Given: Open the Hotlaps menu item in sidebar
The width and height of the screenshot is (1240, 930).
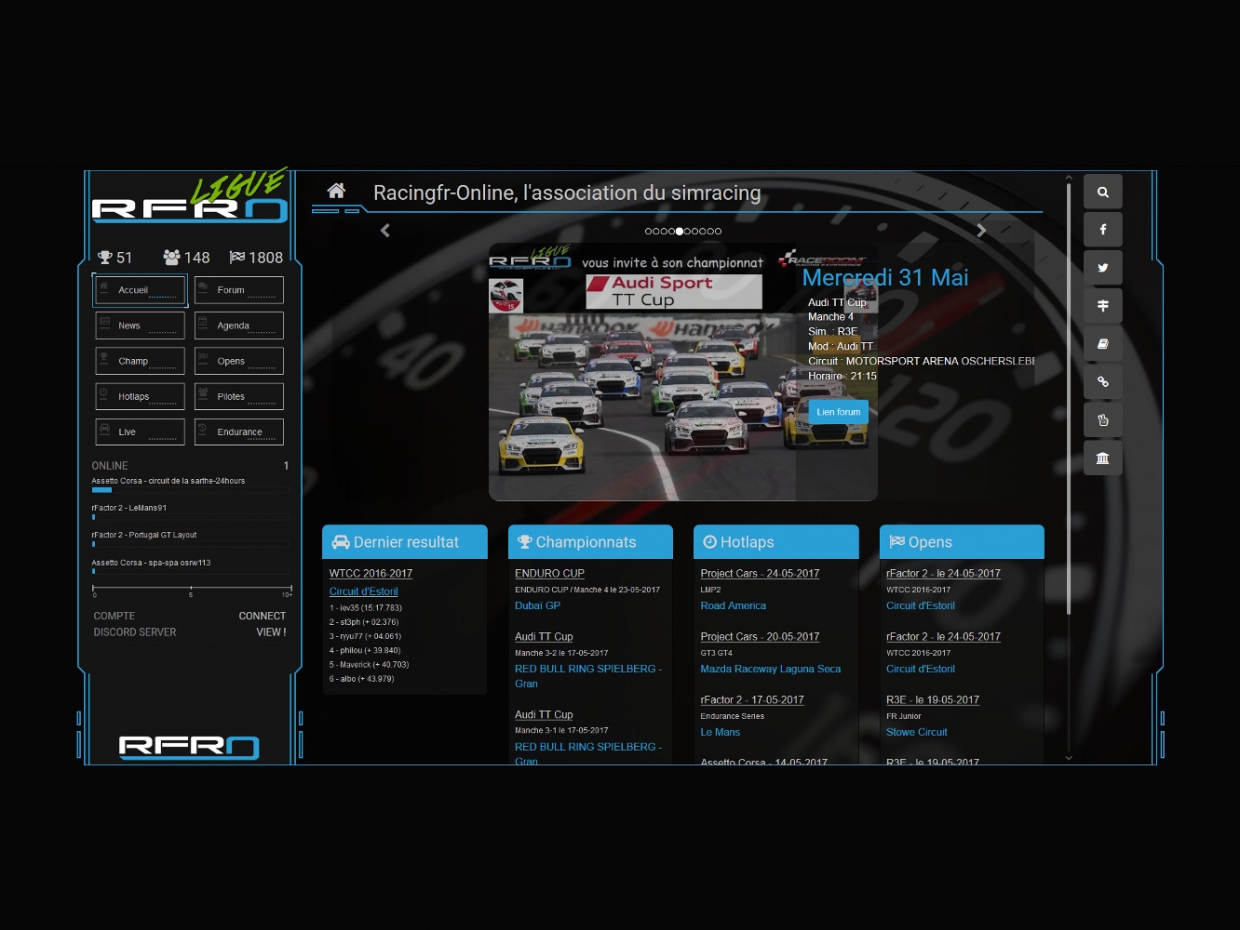Looking at the screenshot, I should (x=140, y=396).
